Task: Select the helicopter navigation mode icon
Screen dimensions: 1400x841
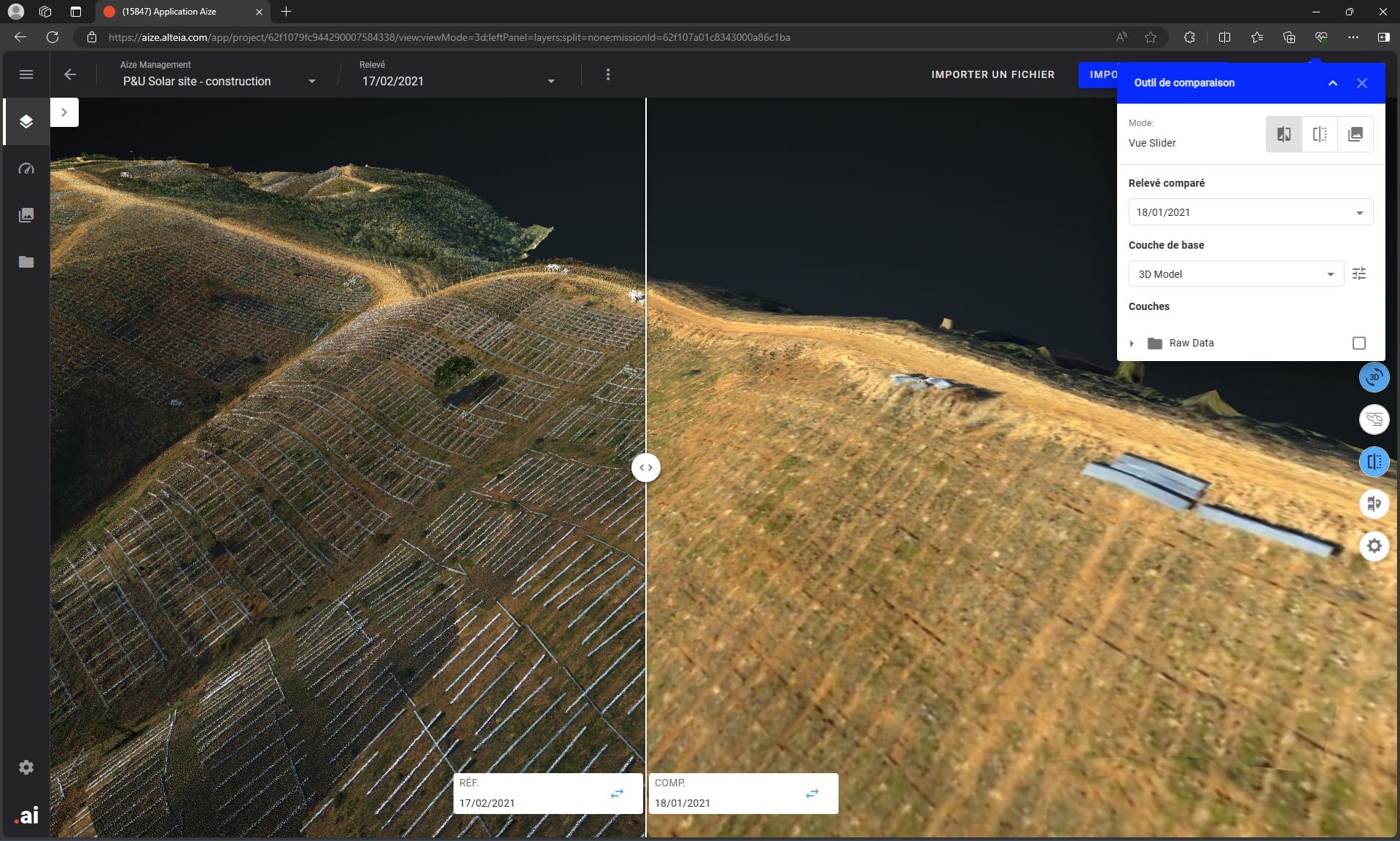Action: point(1374,419)
